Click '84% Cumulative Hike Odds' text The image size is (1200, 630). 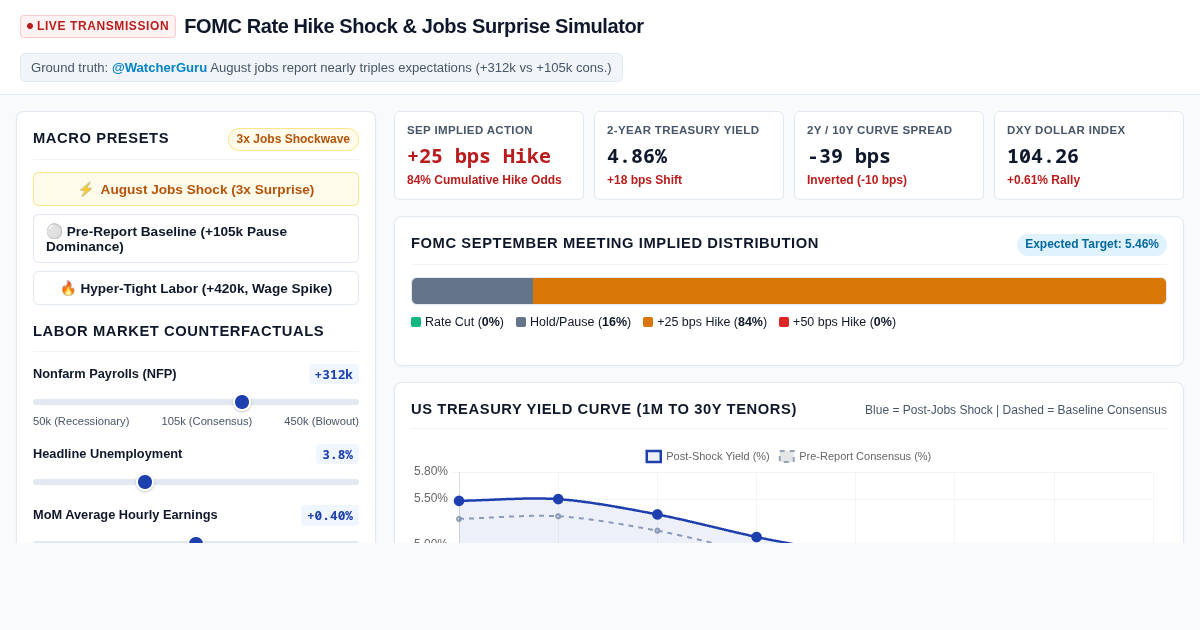484,180
